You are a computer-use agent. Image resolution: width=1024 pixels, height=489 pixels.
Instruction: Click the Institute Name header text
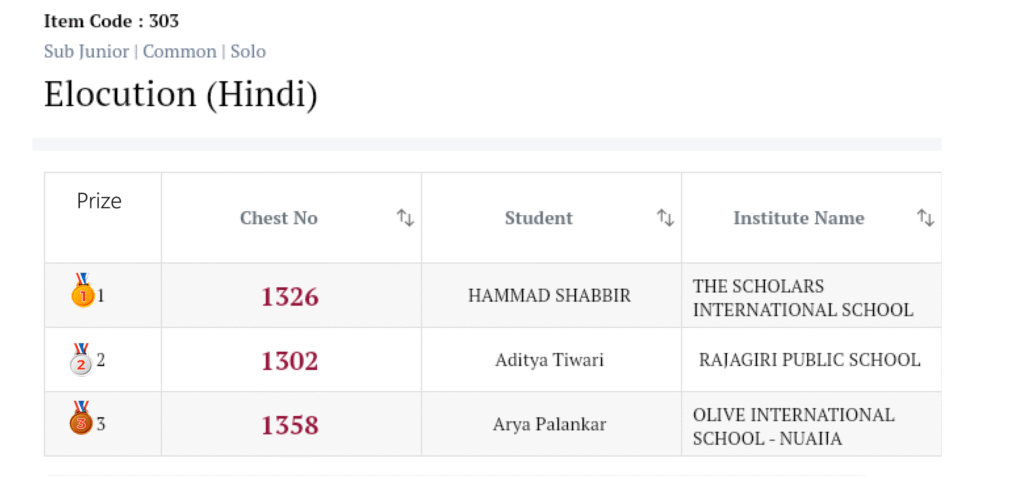coord(799,218)
